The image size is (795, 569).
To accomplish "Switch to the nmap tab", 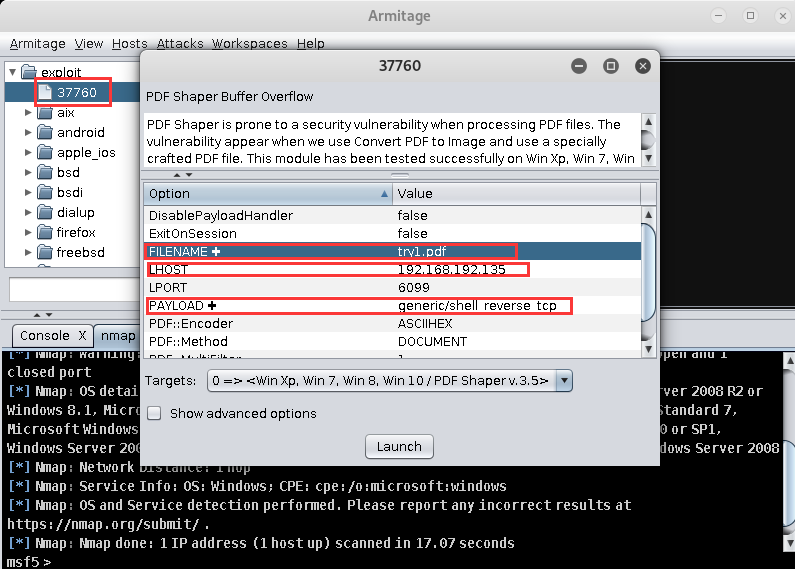I will tap(118, 336).
